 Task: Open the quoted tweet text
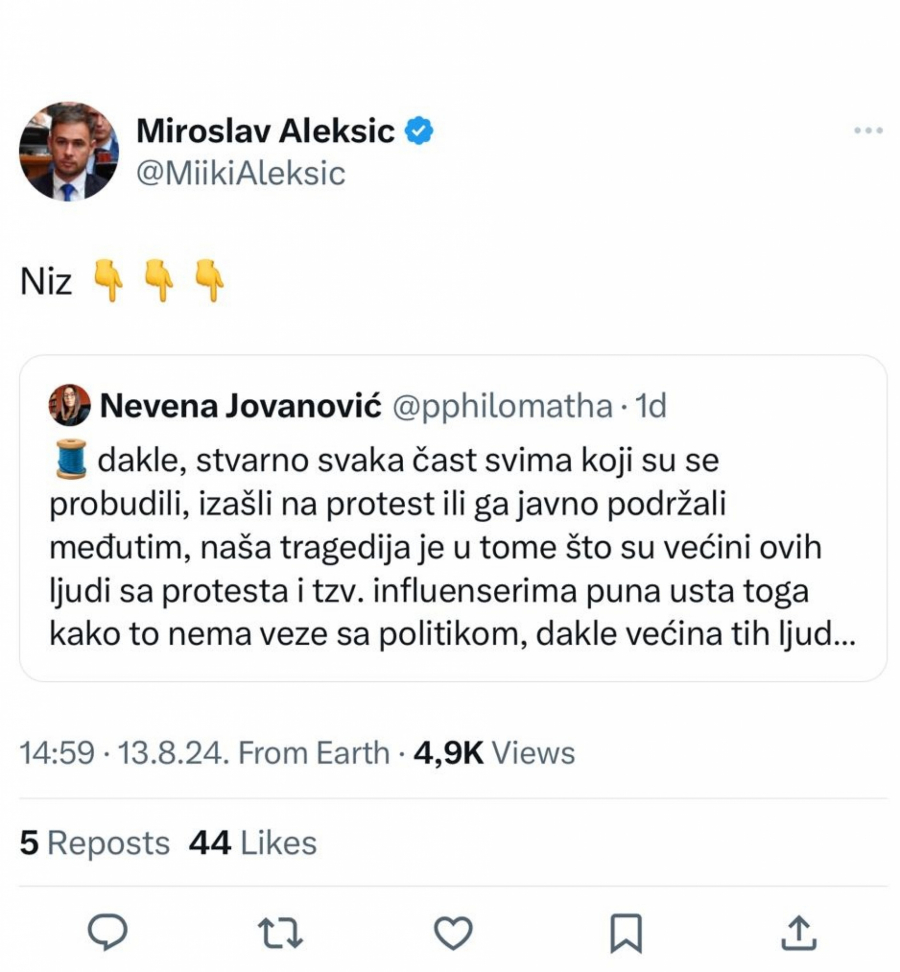450,548
